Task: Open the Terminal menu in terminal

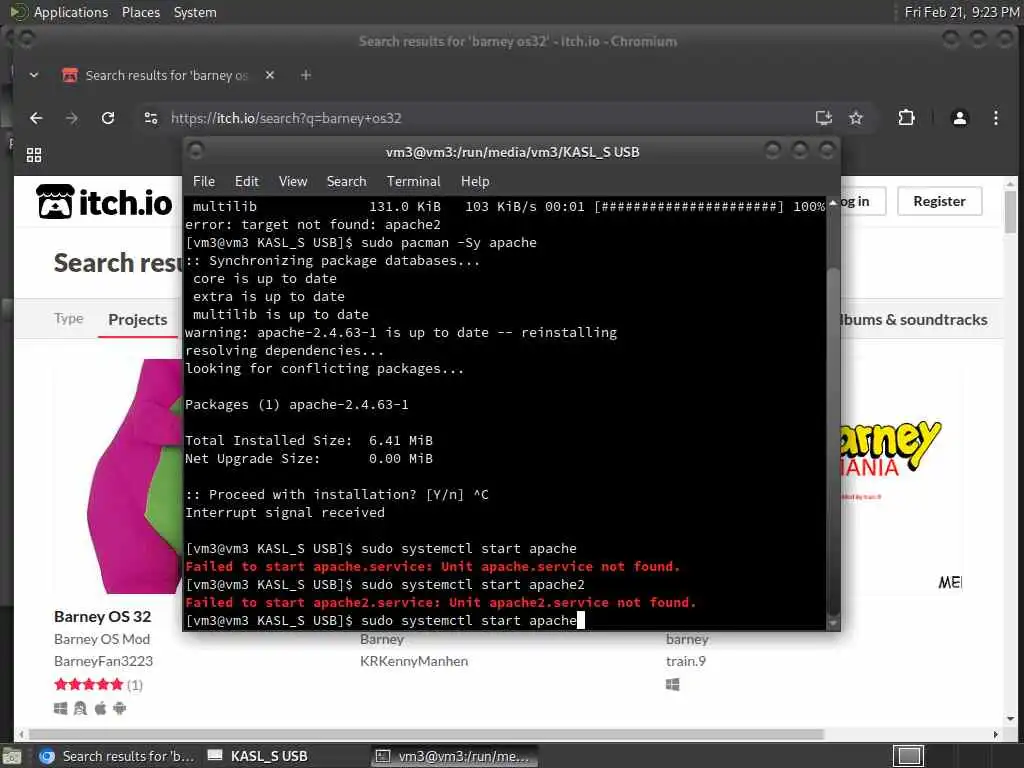Action: [413, 182]
